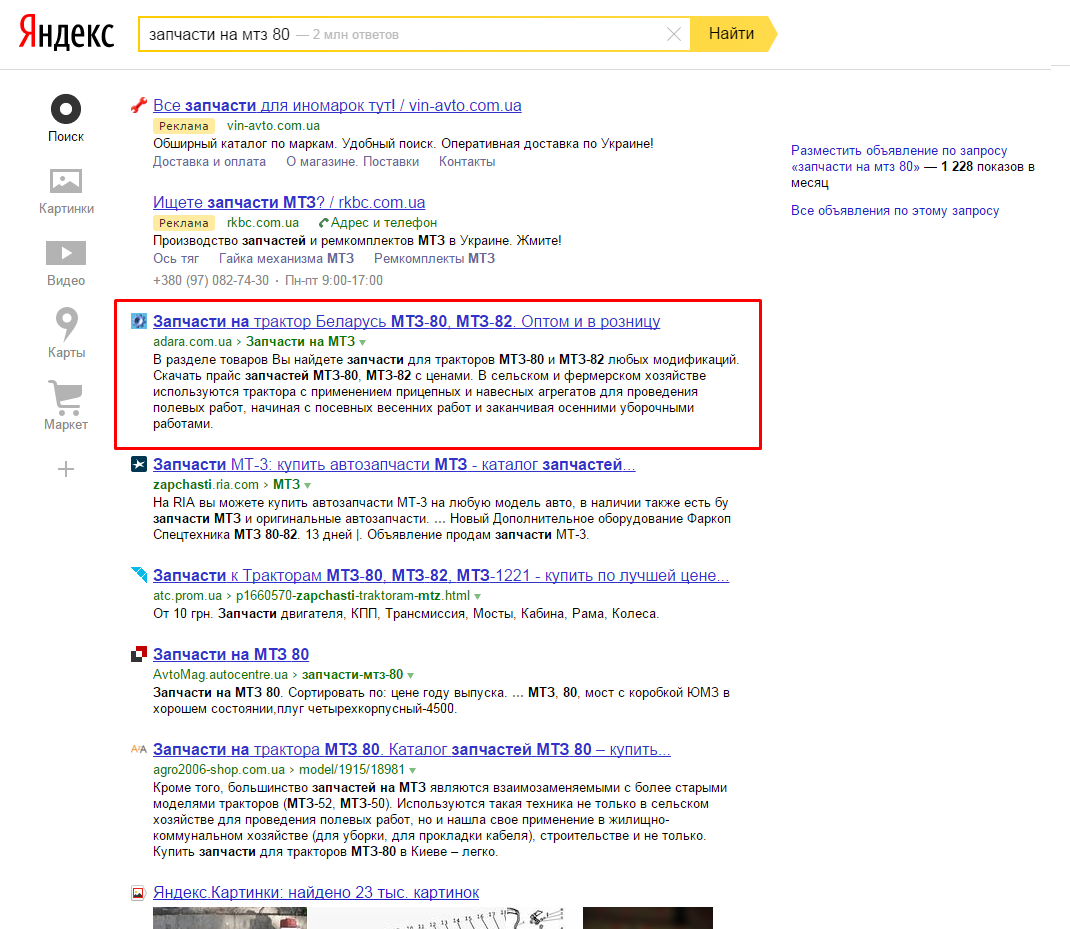The height and width of the screenshot is (929, 1070).
Task: Click the Ремкомплекты МТЗ sitelink
Action: (x=435, y=259)
